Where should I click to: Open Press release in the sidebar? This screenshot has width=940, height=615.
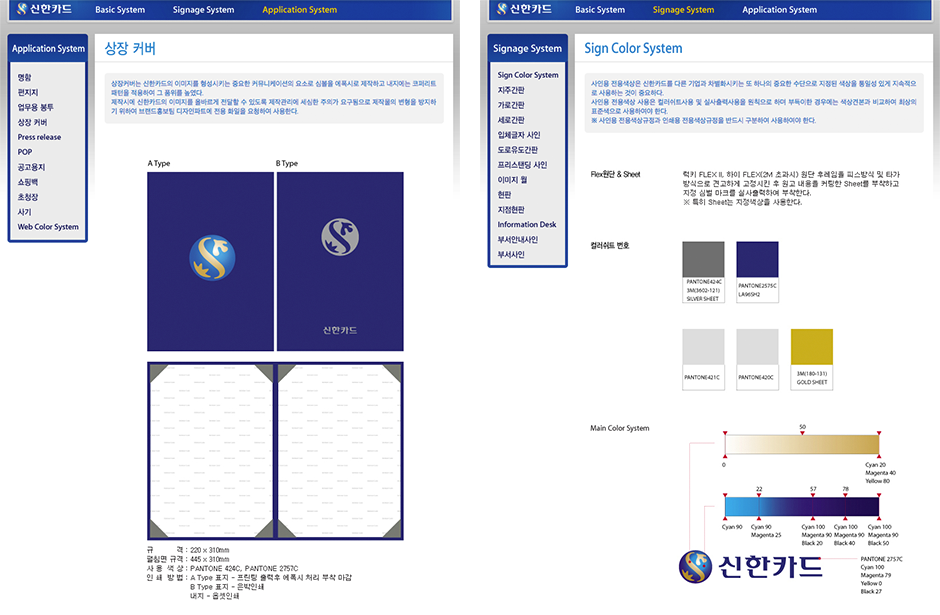click(x=39, y=137)
